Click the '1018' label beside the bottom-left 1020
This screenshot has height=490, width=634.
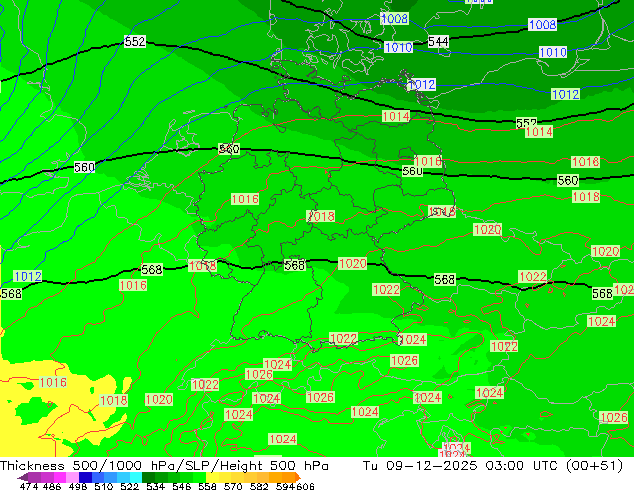tap(114, 400)
